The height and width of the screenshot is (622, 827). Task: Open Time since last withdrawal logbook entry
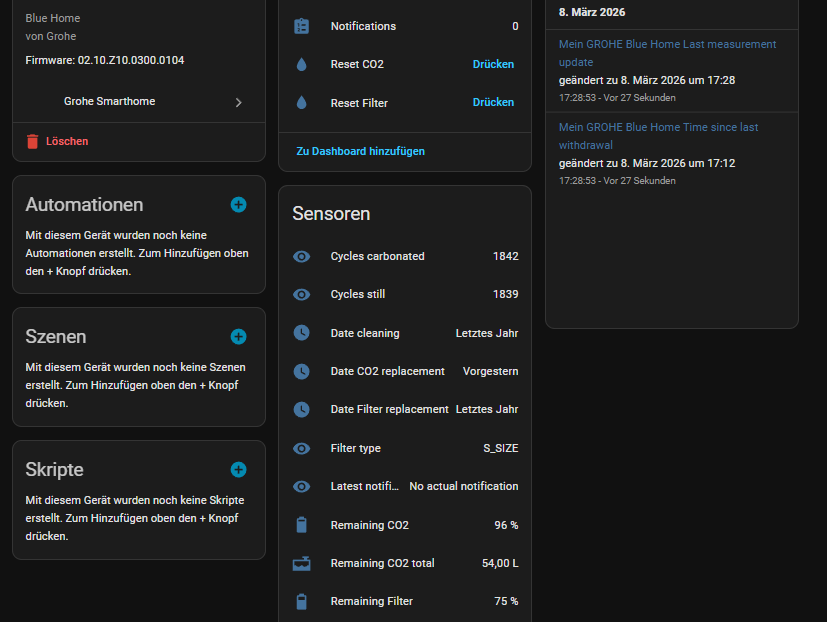pyautogui.click(x=658, y=136)
